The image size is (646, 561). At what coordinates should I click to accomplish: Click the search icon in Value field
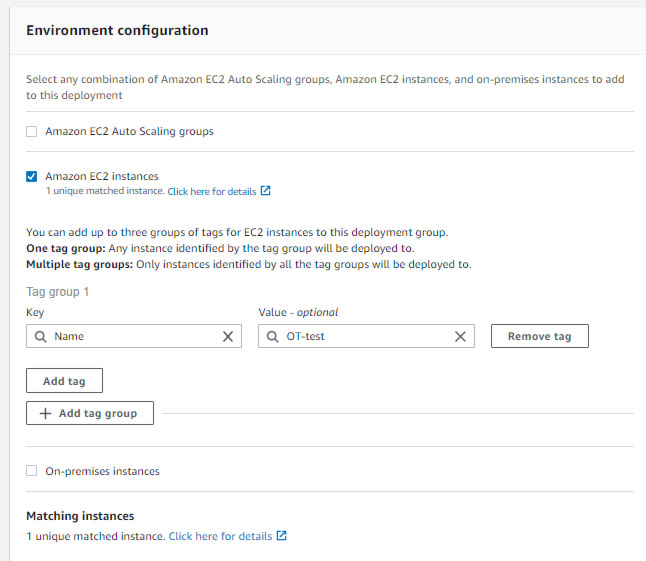pyautogui.click(x=272, y=337)
